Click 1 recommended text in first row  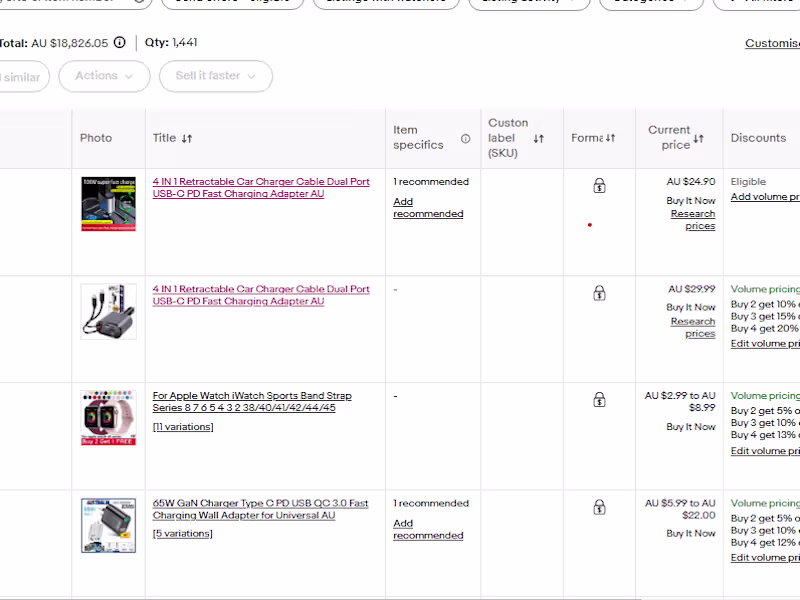pyautogui.click(x=431, y=182)
